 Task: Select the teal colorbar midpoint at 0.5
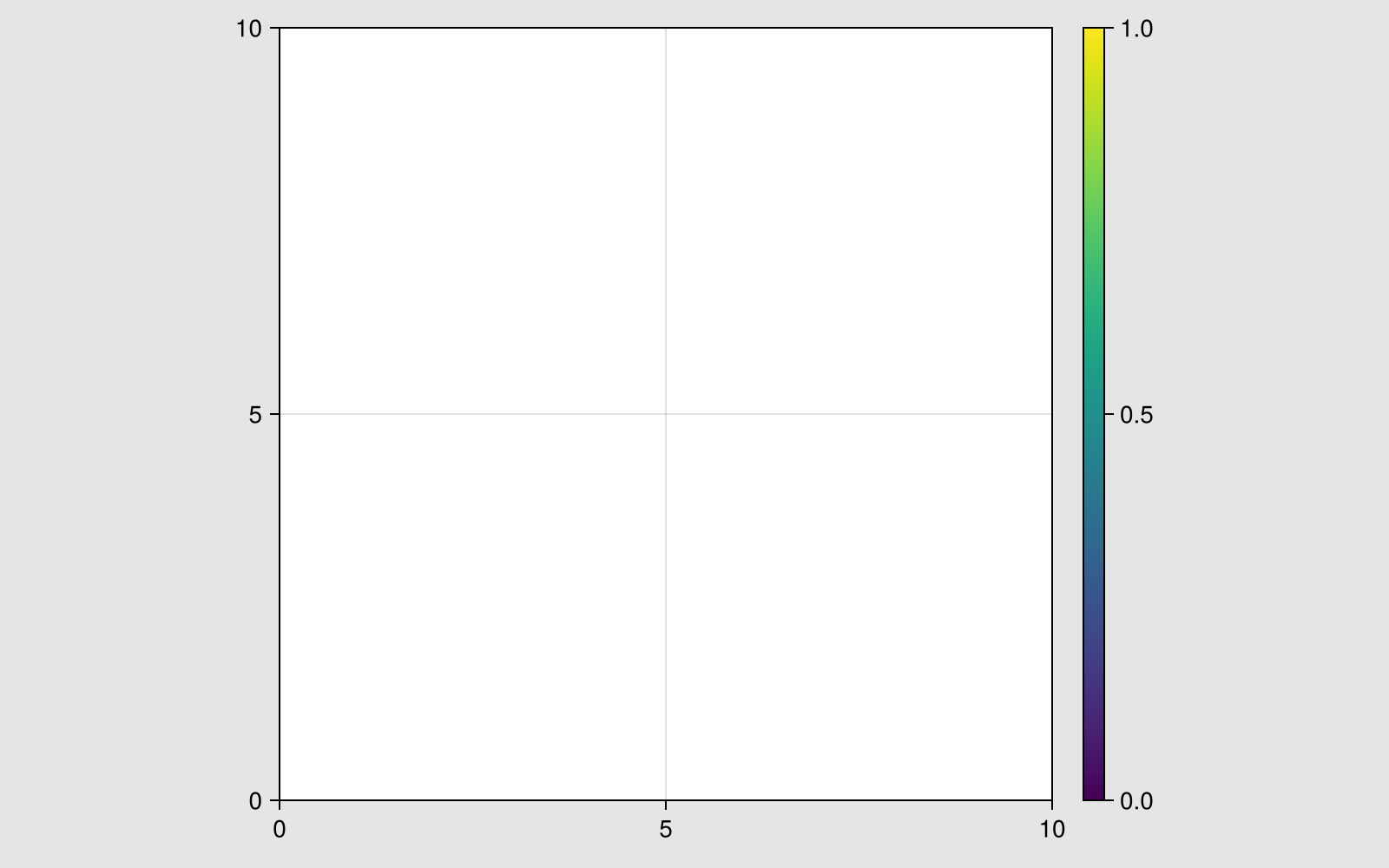click(x=1094, y=414)
